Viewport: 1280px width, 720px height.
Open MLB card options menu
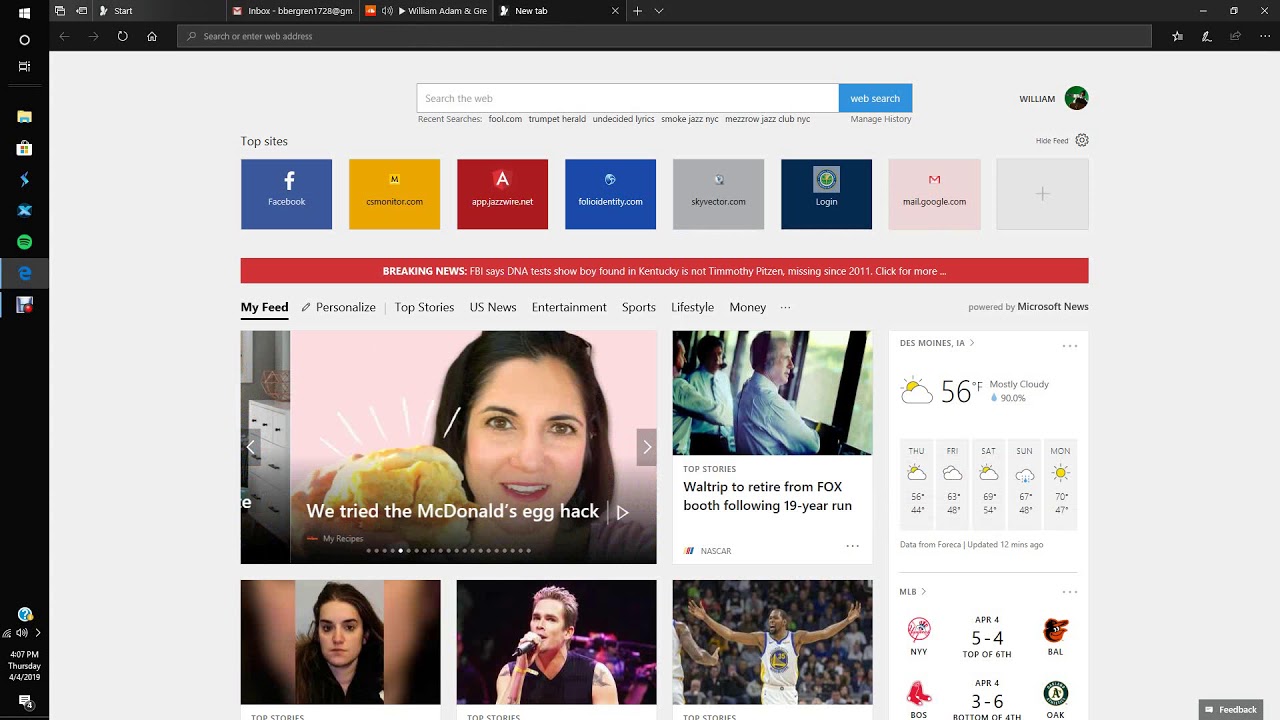coord(1069,592)
